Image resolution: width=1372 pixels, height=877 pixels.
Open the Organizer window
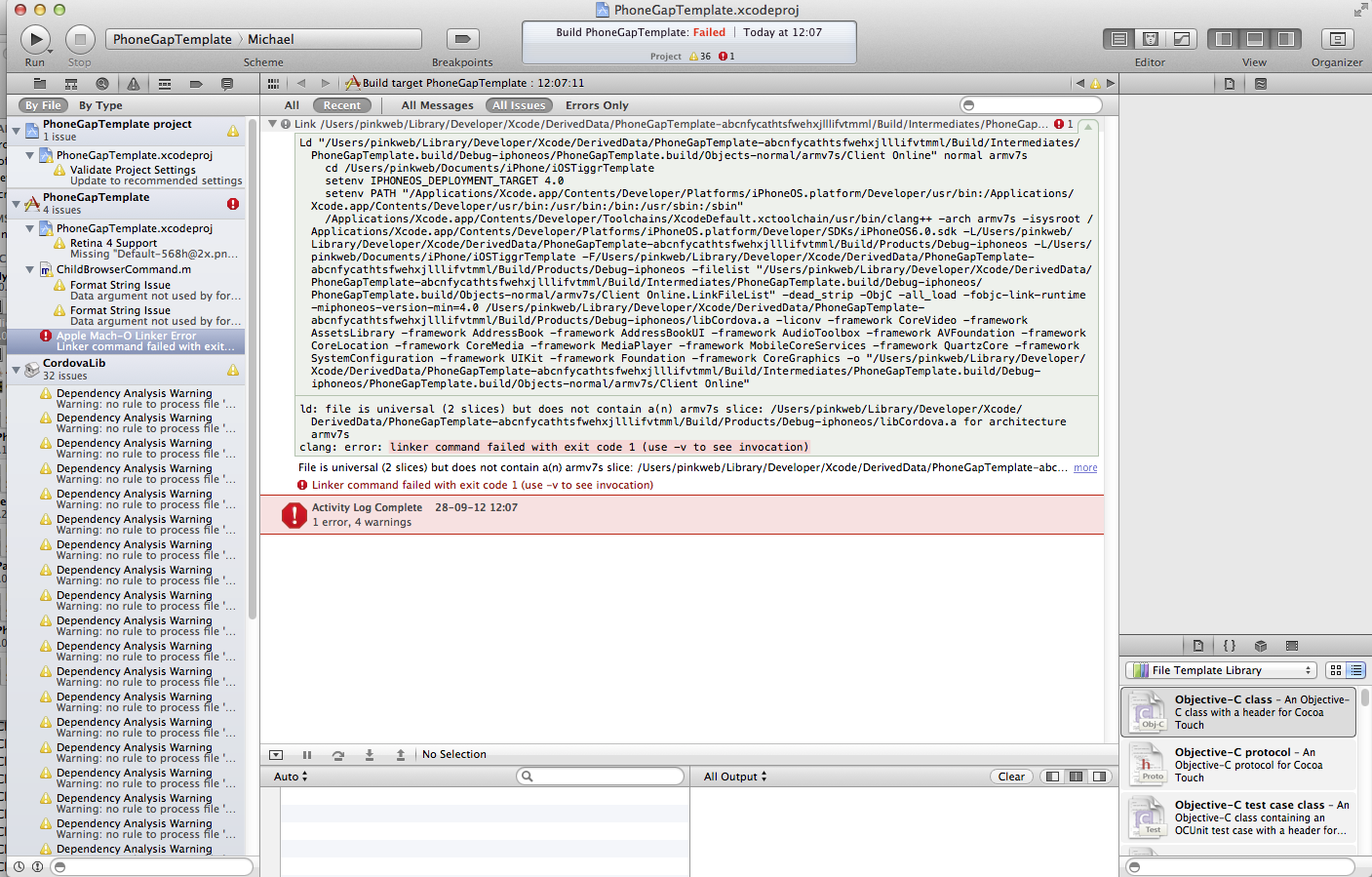pyautogui.click(x=1337, y=39)
